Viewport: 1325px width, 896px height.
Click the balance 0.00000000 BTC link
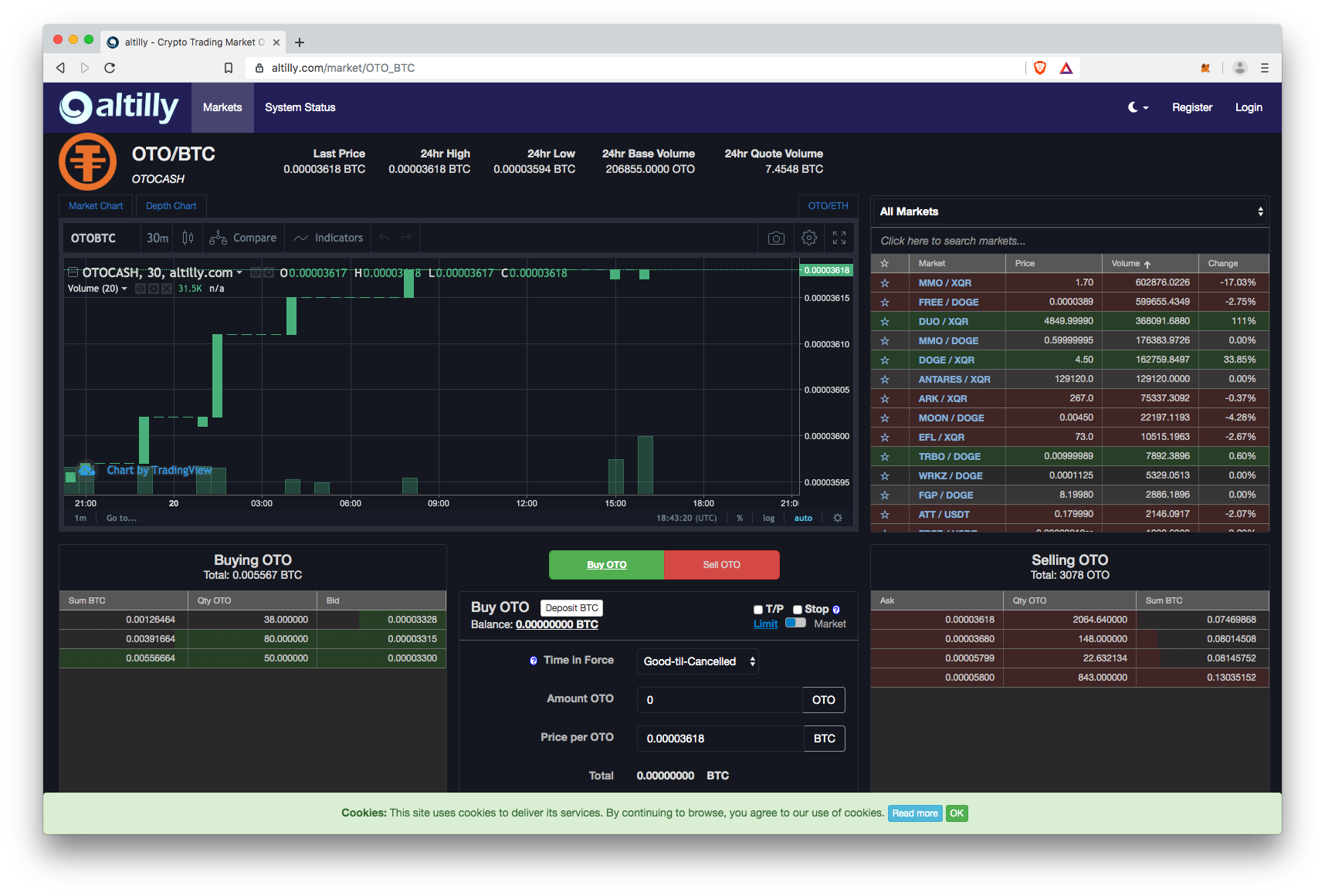557,624
